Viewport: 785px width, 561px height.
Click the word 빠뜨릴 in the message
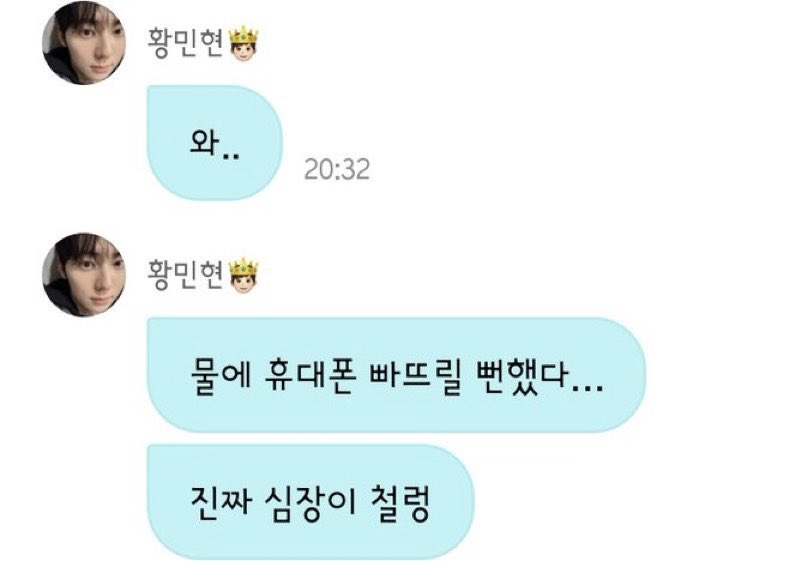click(x=414, y=376)
